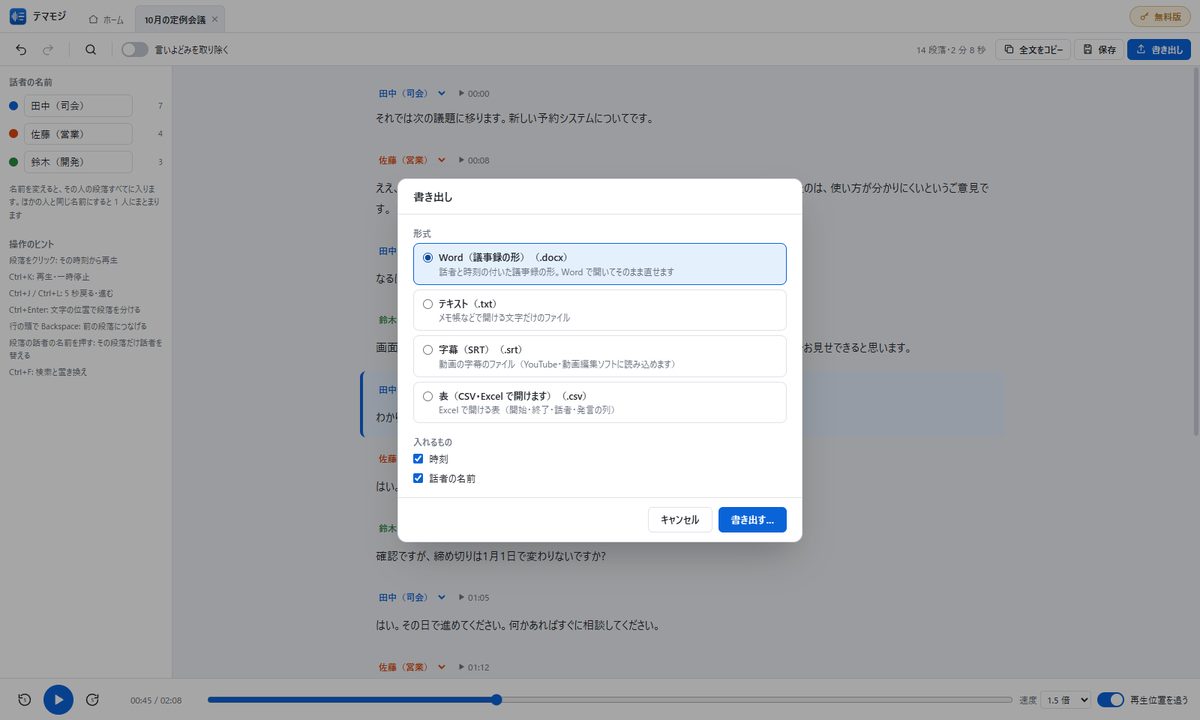Play from the 01:12 timestamp
This screenshot has width=1200, height=720.
(473, 667)
